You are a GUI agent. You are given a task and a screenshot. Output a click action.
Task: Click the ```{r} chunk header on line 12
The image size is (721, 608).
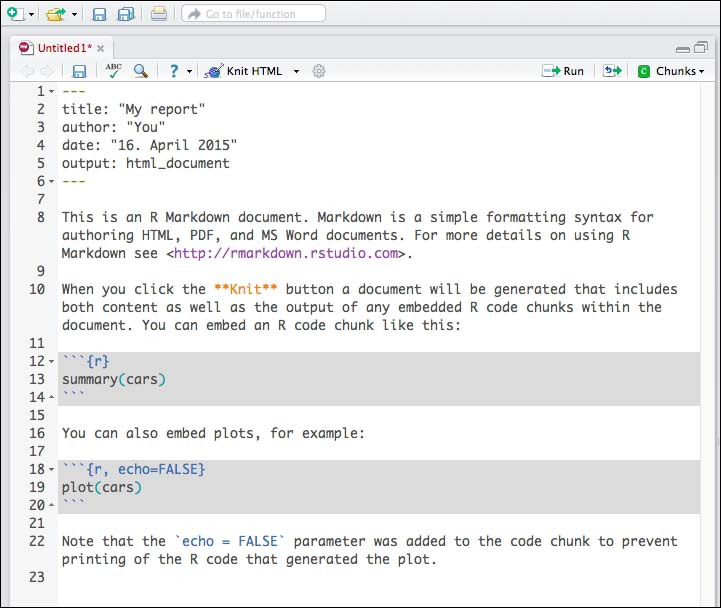click(x=86, y=361)
